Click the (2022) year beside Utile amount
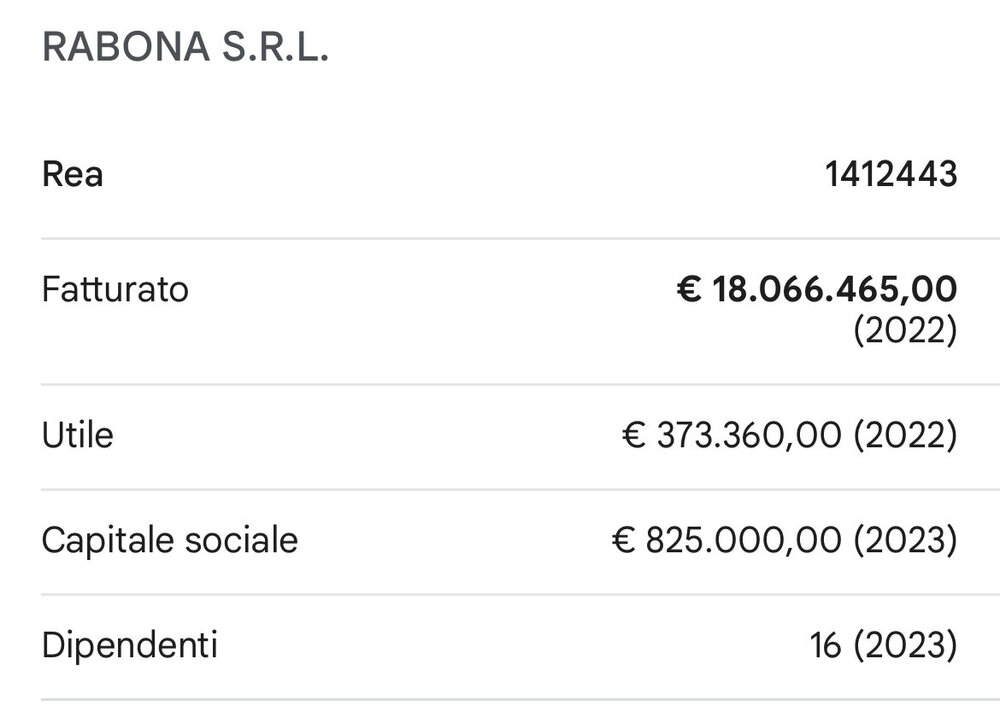Screen dimensions: 1000x723 (905, 435)
